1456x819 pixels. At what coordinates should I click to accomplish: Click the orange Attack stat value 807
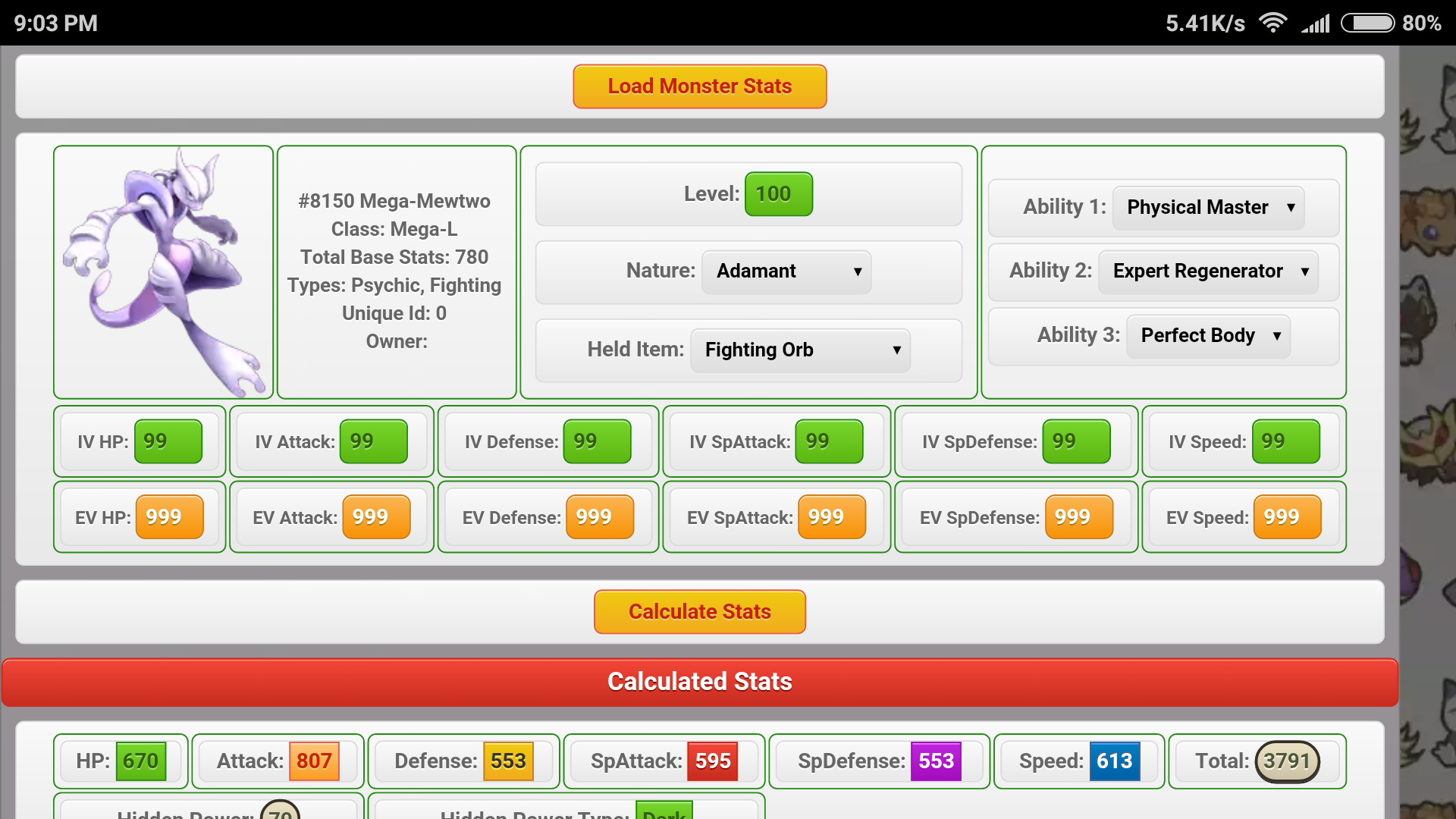[x=314, y=761]
